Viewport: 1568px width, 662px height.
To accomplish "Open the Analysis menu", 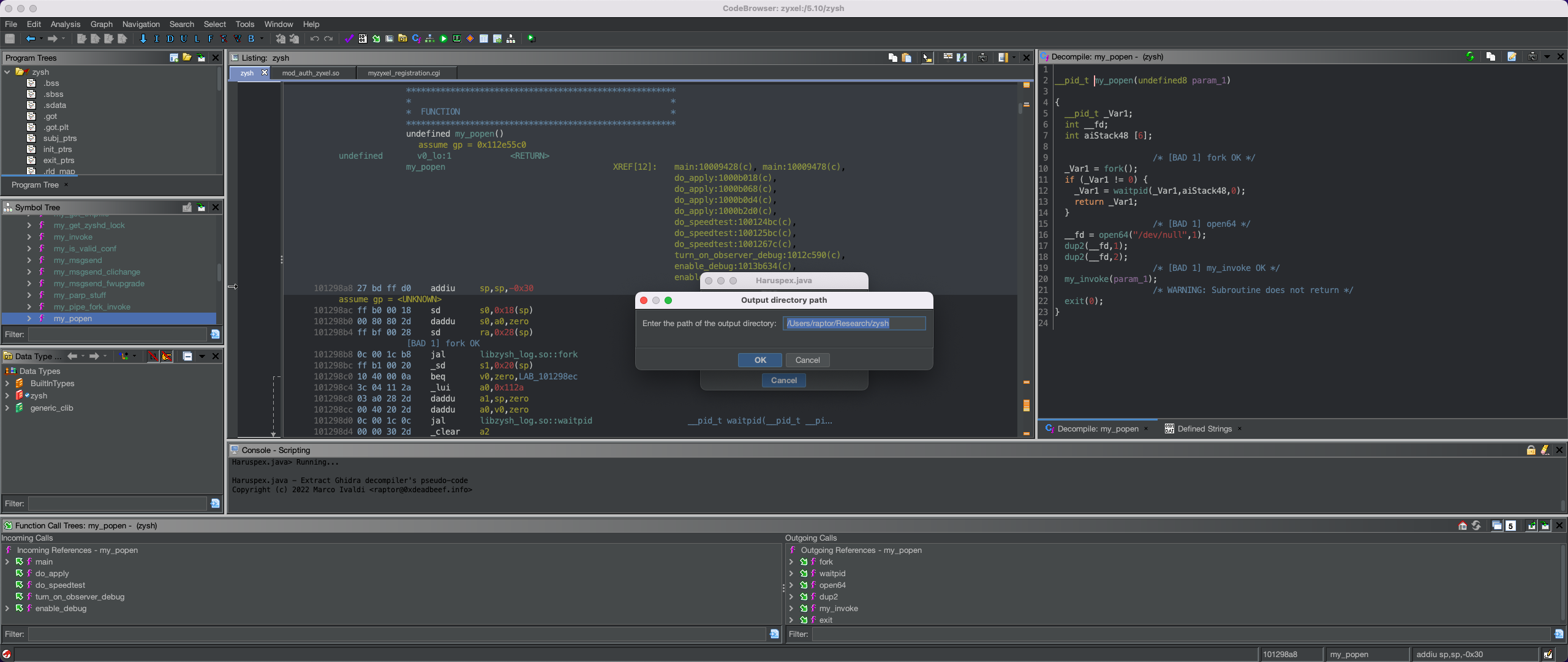I will click(65, 24).
